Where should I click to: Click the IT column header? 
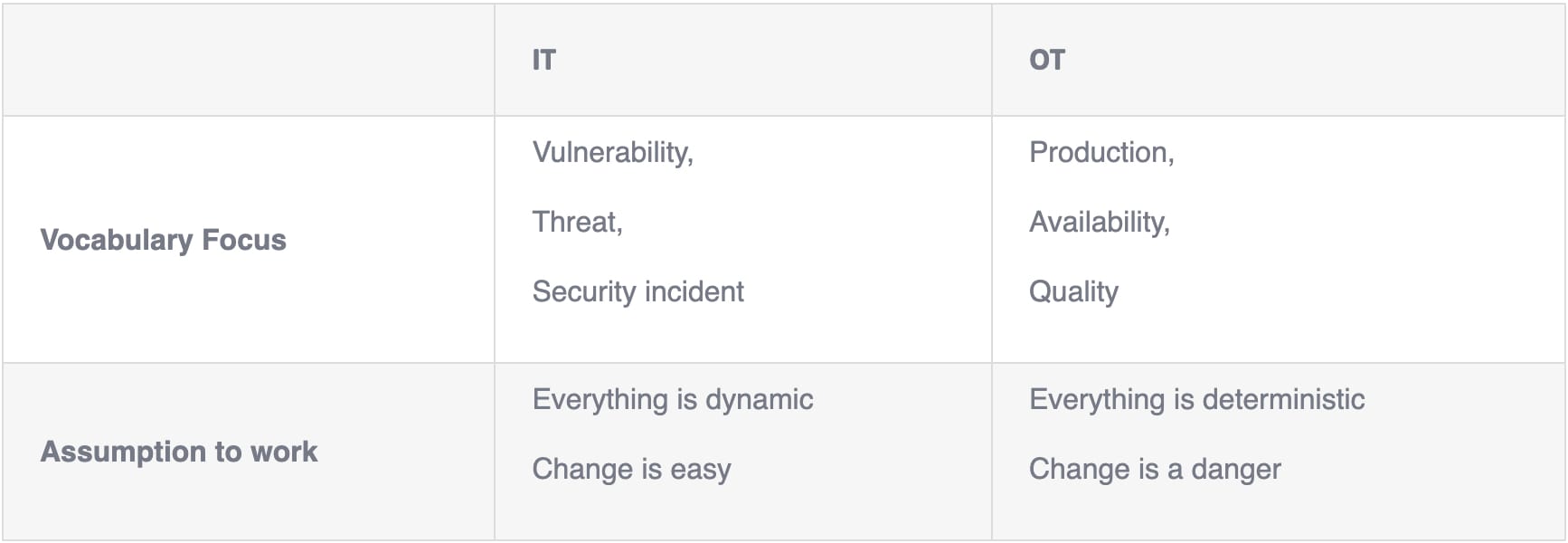[x=544, y=60]
